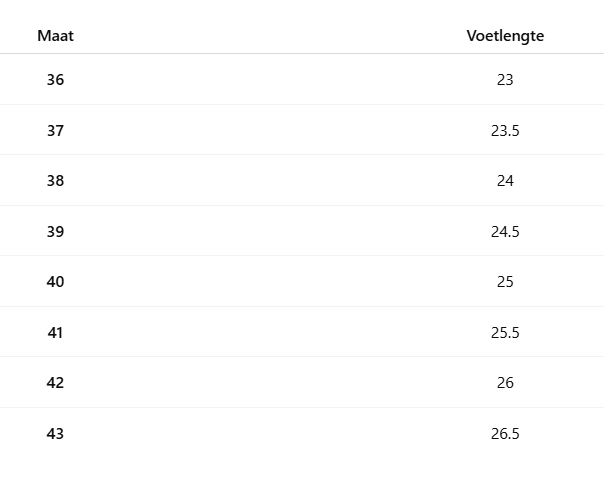Pick the Voetlengte cell beside size 42
This screenshot has height=480, width=604.
505,383
